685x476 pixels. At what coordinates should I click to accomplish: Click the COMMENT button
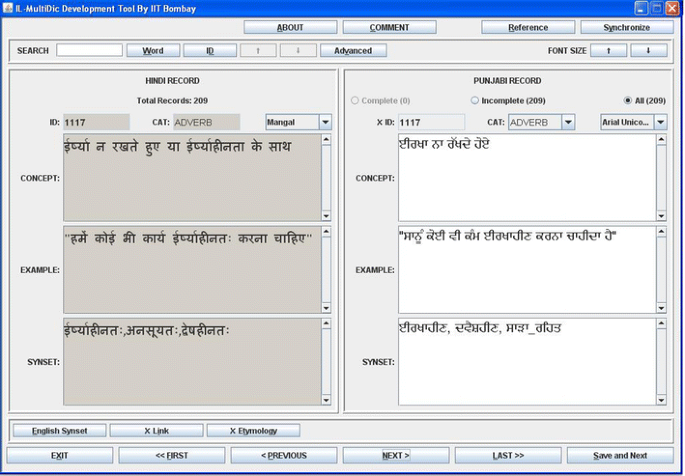[x=389, y=28]
